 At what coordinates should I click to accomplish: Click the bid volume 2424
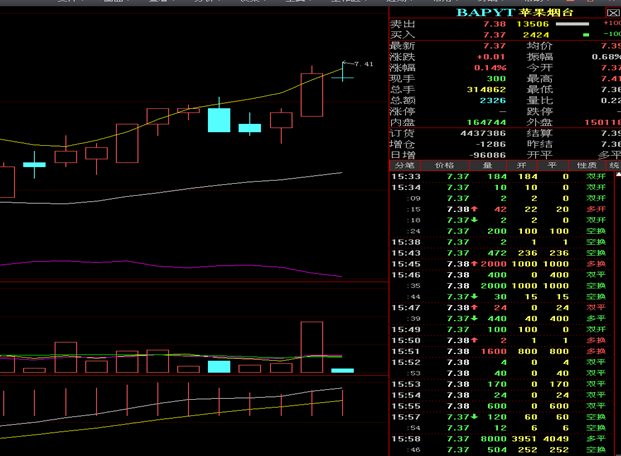[536, 35]
